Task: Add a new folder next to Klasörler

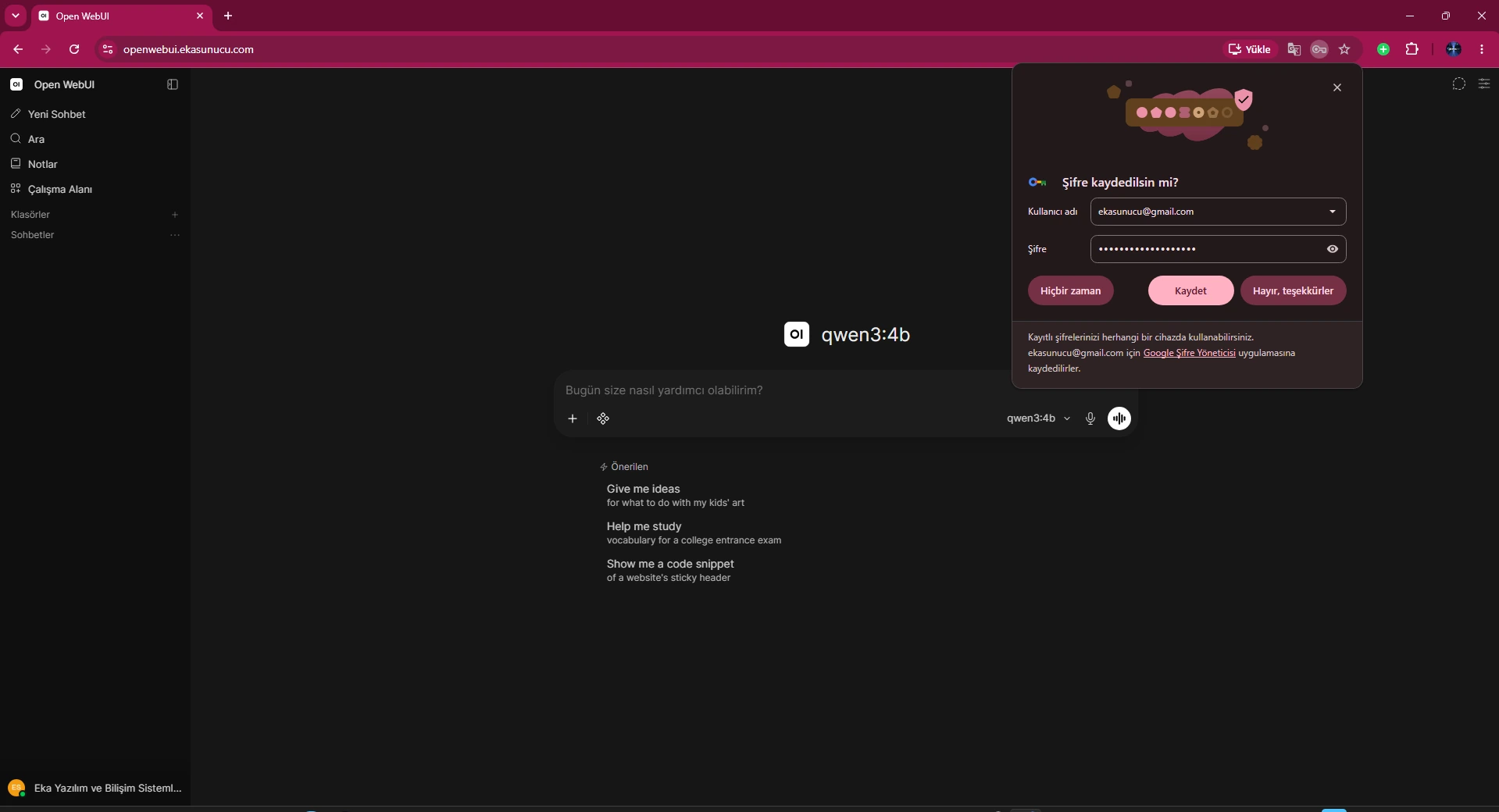Action: pyautogui.click(x=175, y=215)
